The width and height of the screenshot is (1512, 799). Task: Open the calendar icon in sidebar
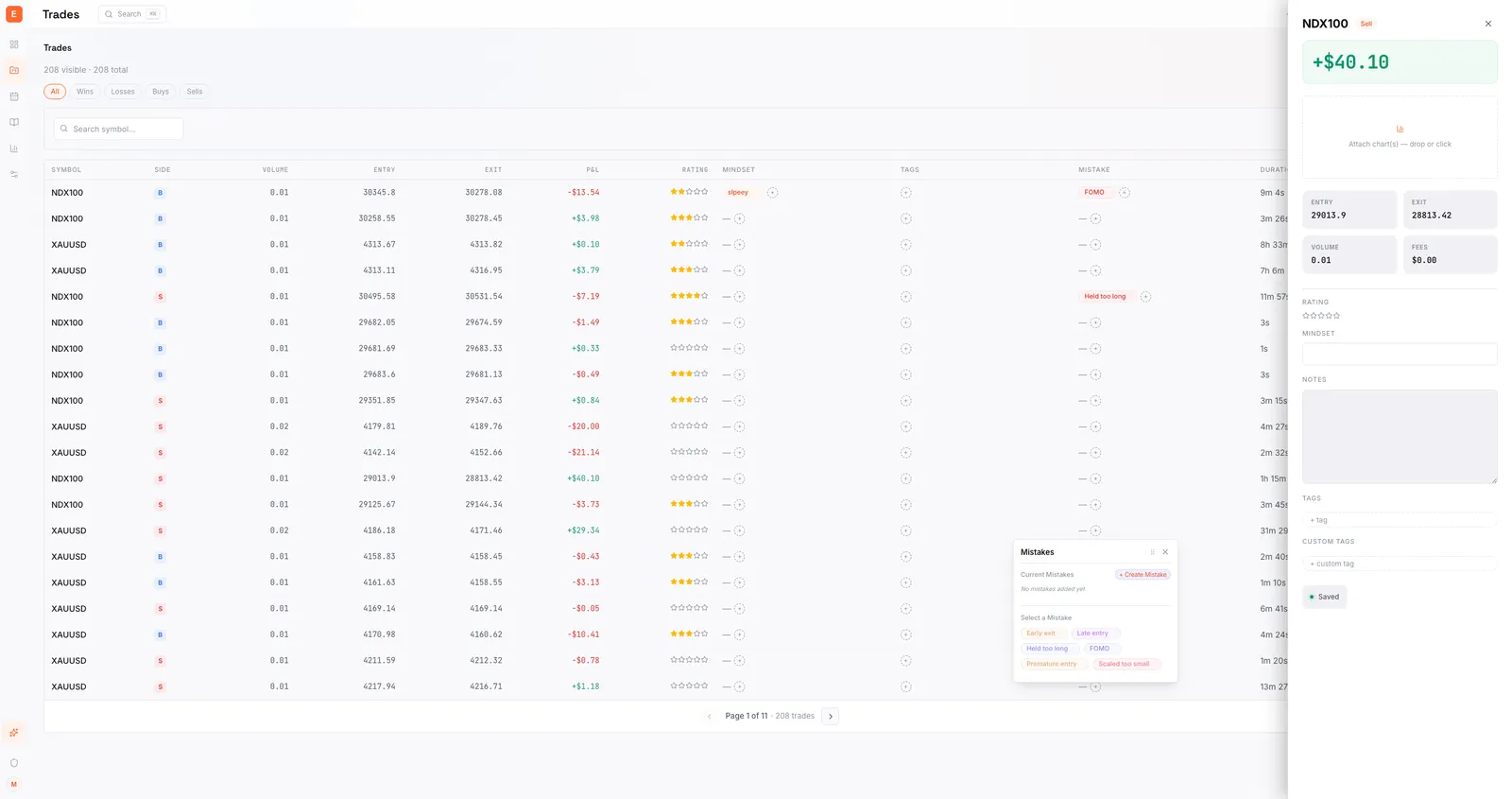(x=14, y=96)
